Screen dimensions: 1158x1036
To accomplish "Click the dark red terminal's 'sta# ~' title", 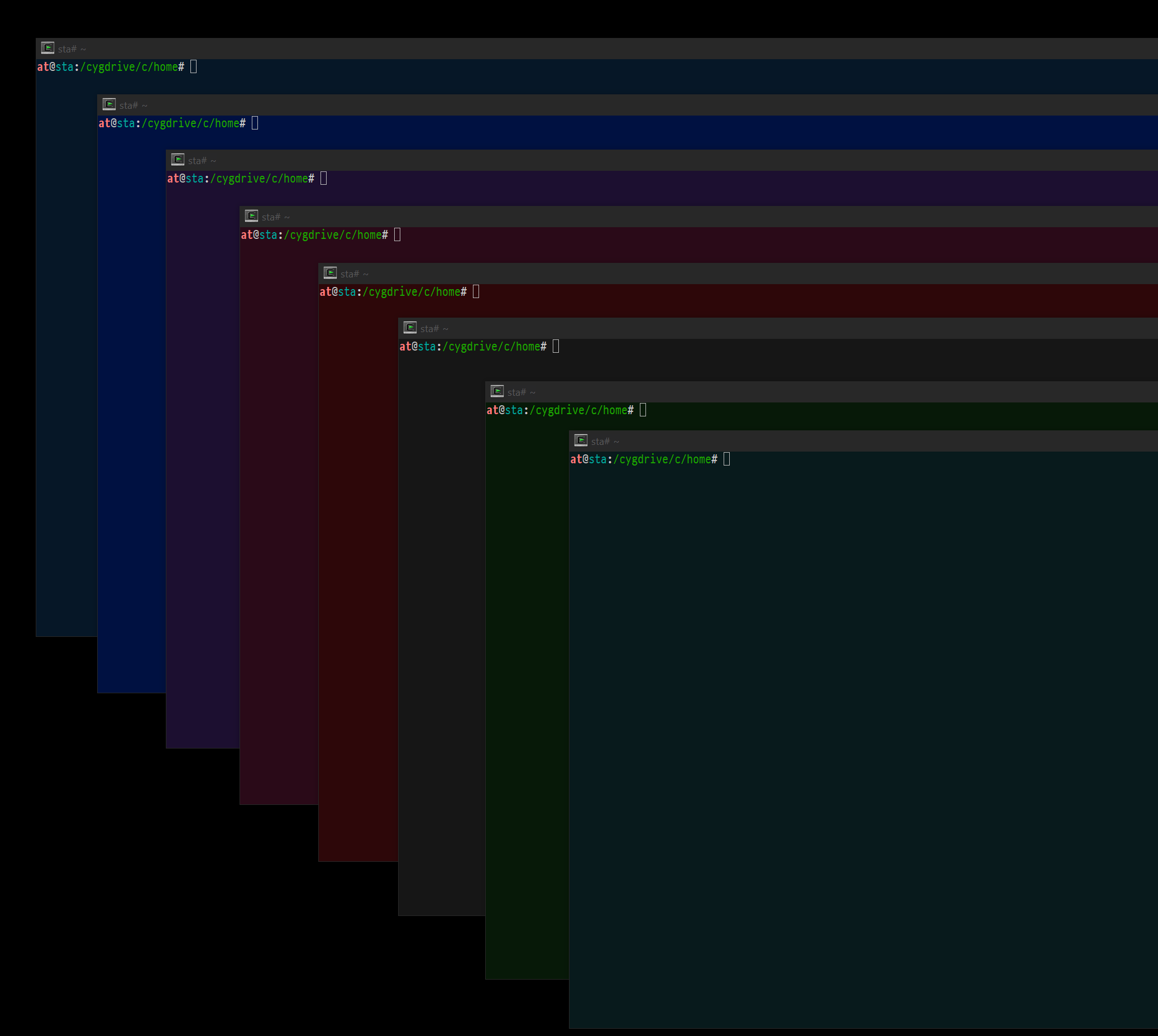I will 354,275.
